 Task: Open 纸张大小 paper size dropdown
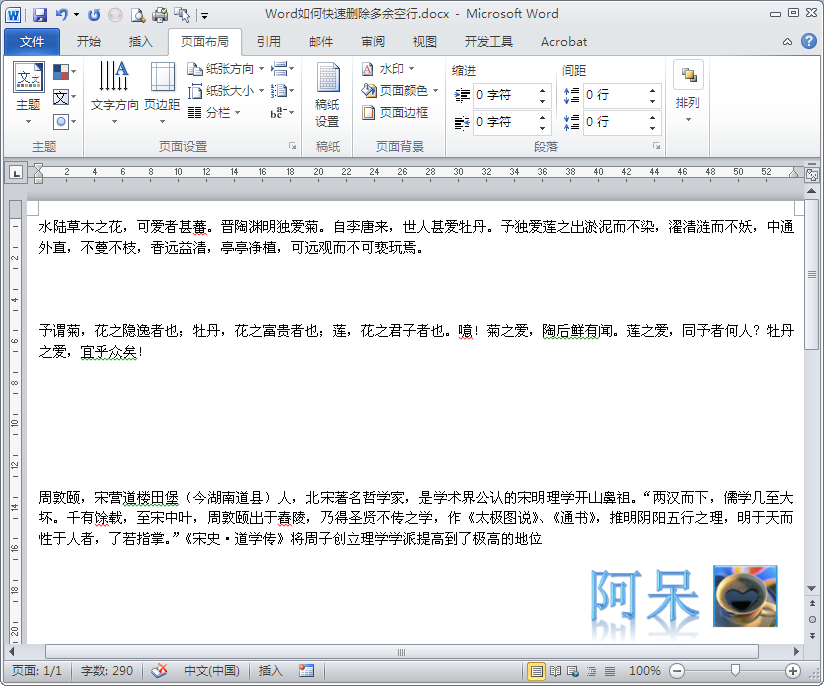click(x=225, y=91)
